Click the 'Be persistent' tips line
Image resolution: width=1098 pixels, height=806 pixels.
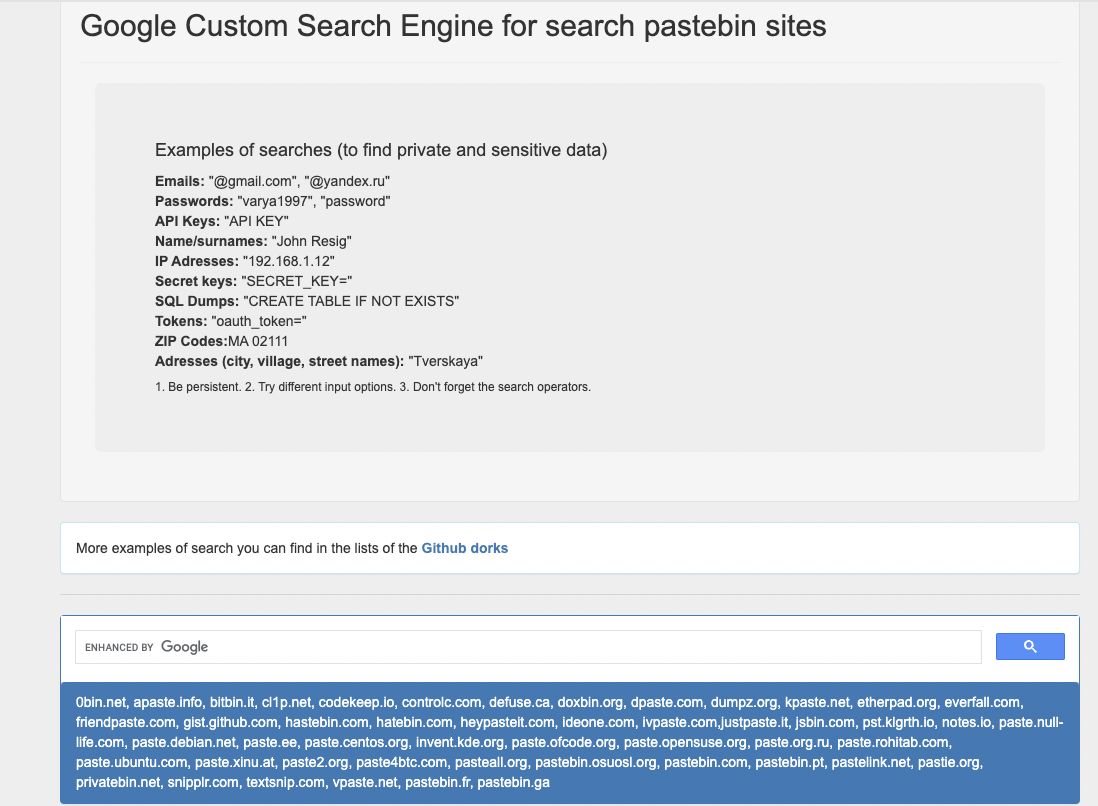[372, 387]
